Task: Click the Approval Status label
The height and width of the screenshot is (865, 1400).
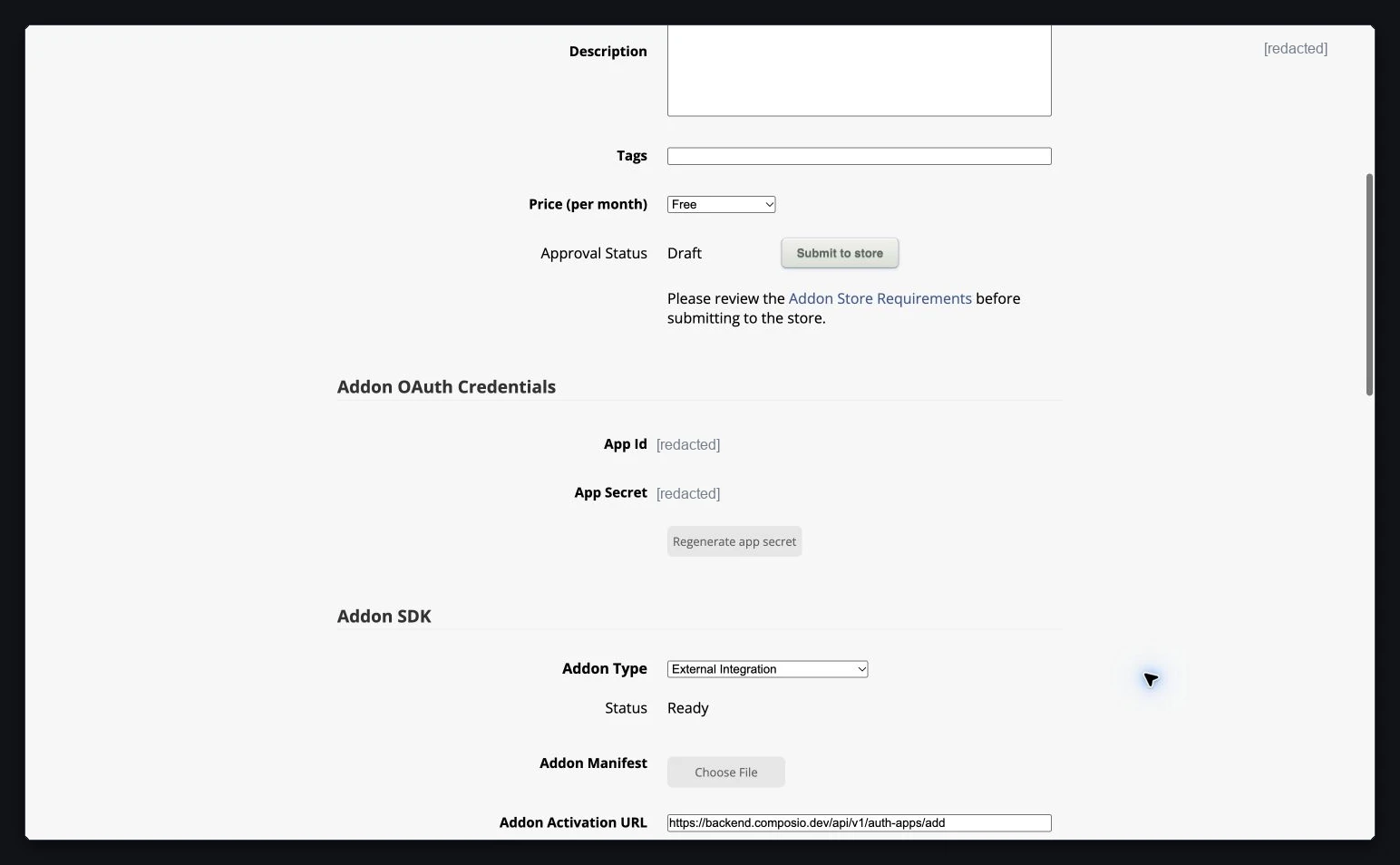Action: (x=594, y=253)
